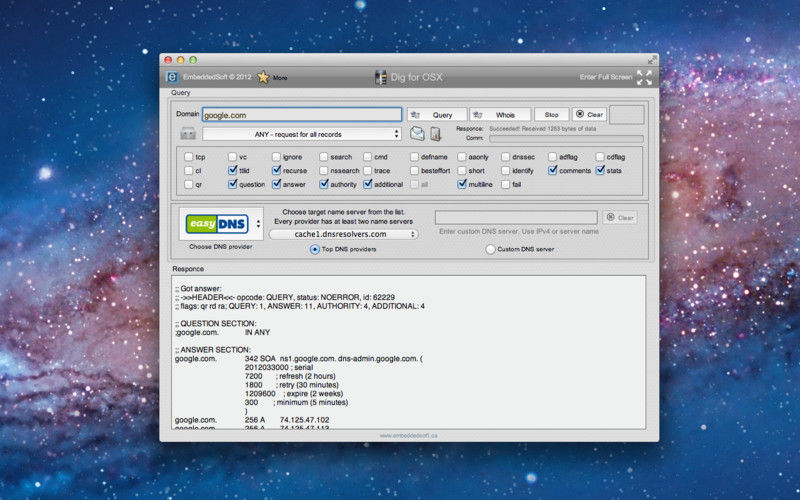This screenshot has height=500, width=800.
Task: Uncheck the recurse checkbox
Action: pos(276,170)
